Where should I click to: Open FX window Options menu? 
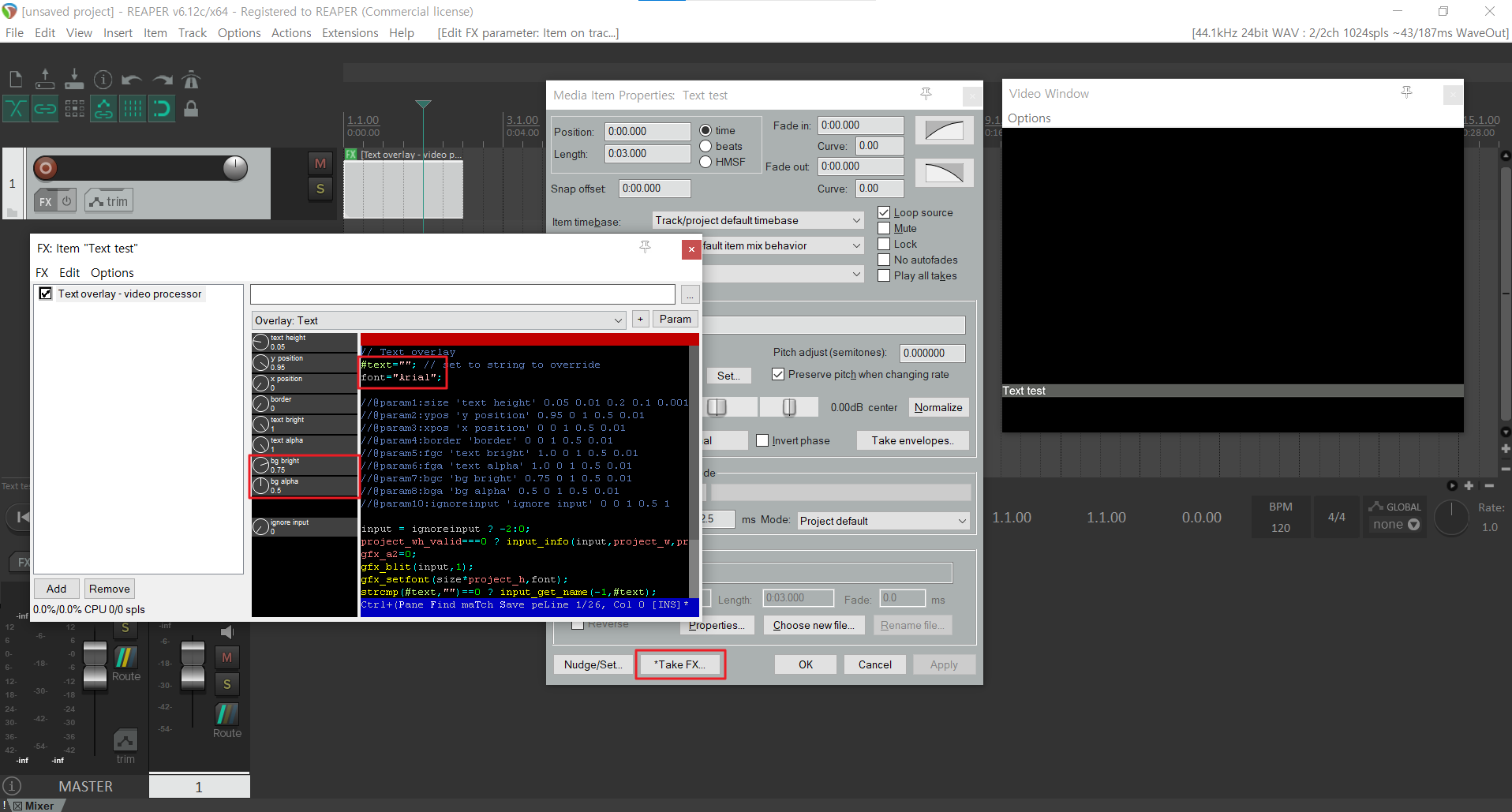pyautogui.click(x=112, y=272)
